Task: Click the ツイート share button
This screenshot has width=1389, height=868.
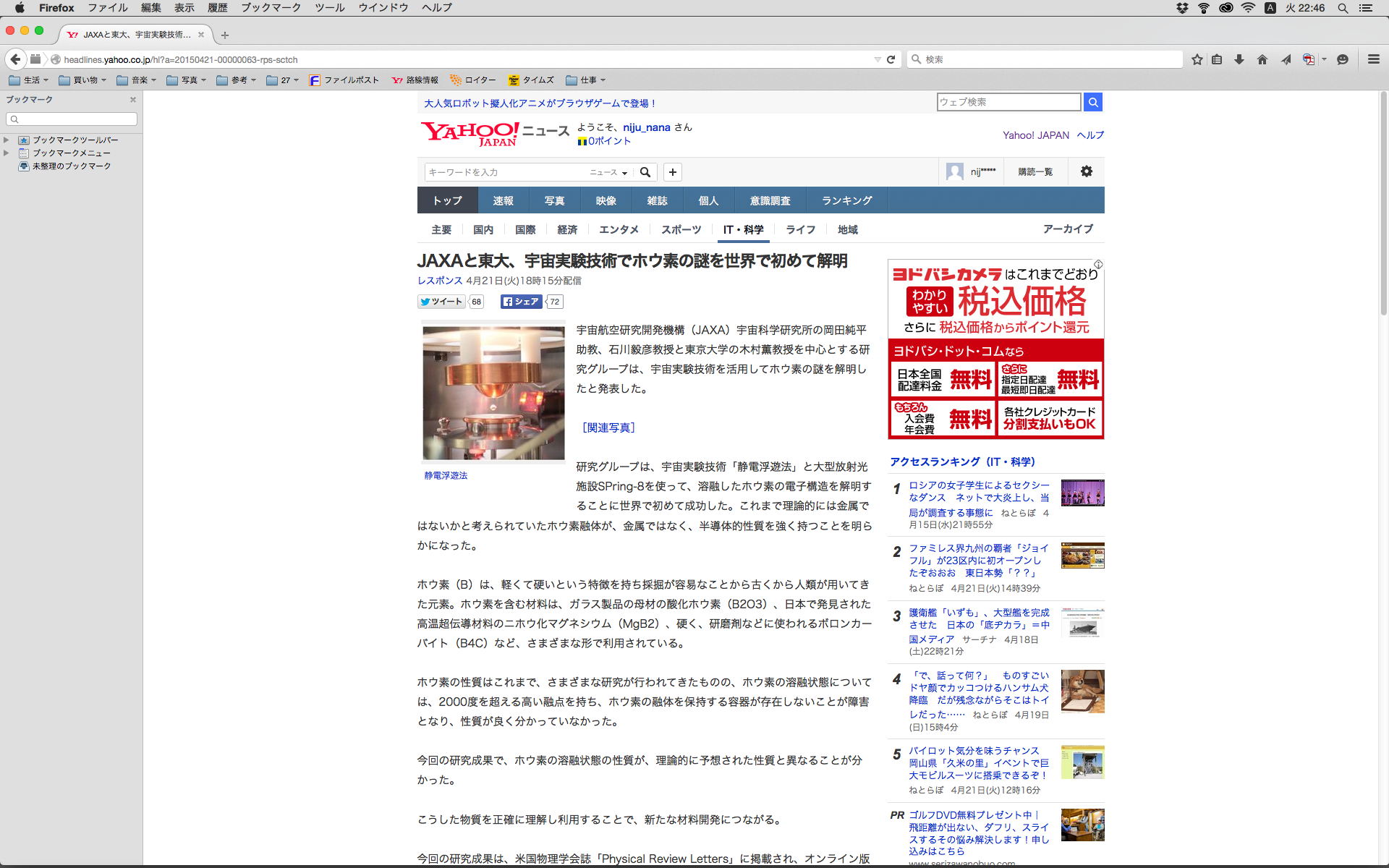Action: (441, 302)
